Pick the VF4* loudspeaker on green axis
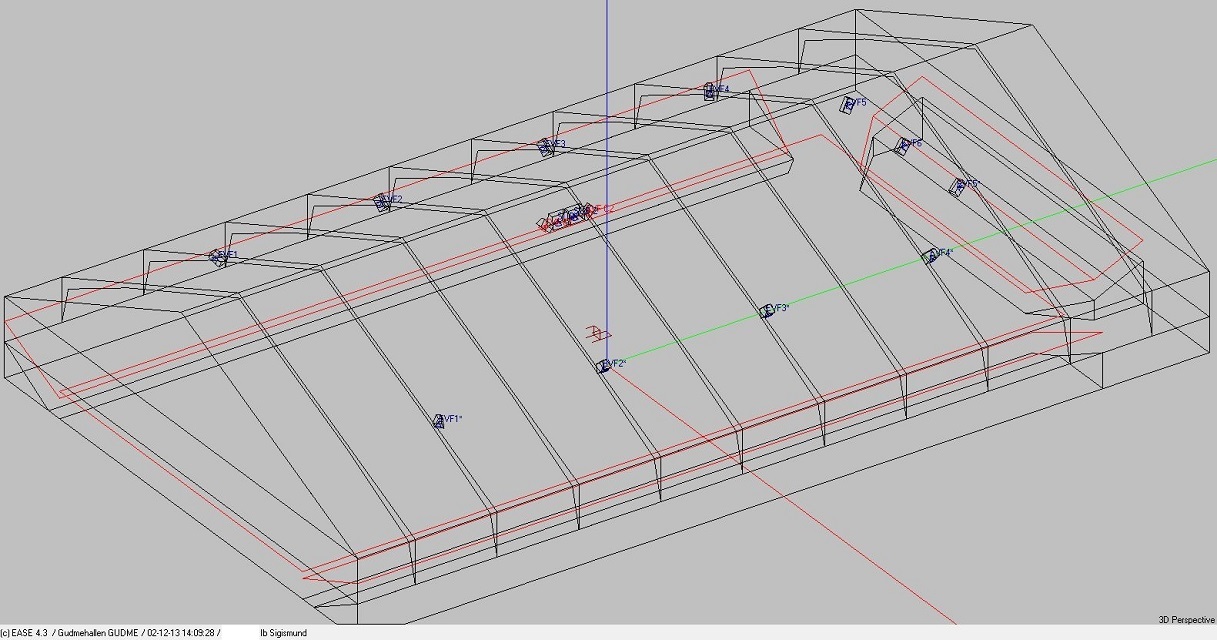 click(x=930, y=256)
